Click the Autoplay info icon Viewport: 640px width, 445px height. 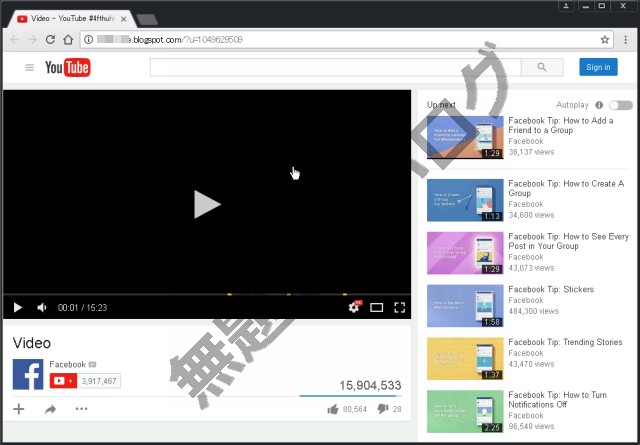coord(599,105)
